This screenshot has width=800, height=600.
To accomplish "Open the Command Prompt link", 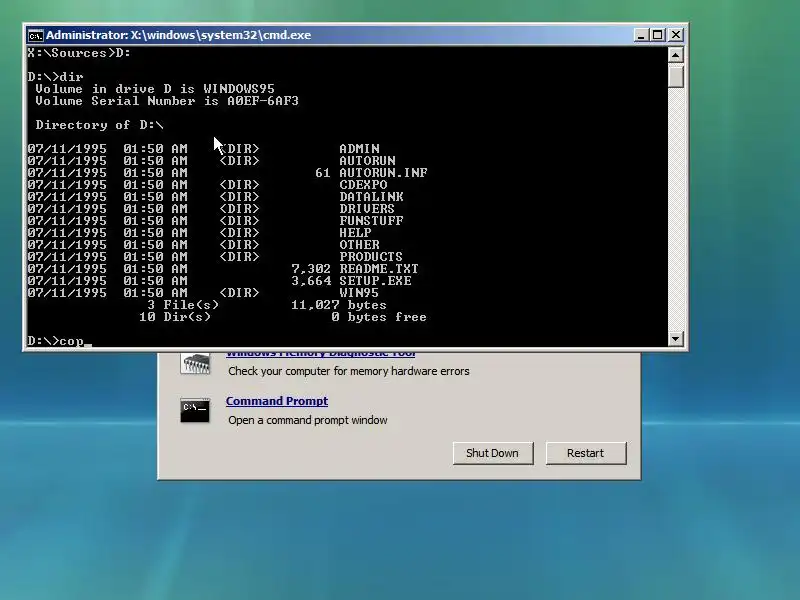I will coord(277,401).
